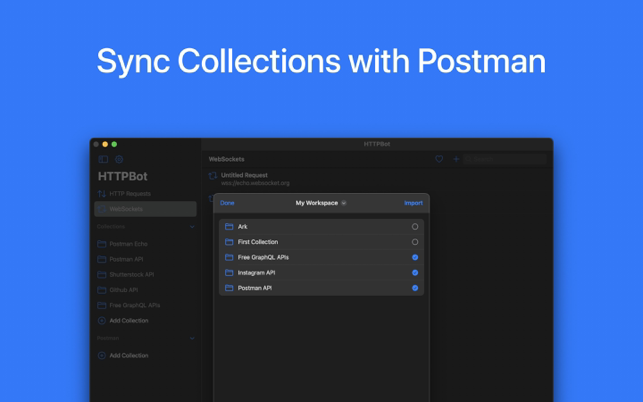Focus the Search field in toolbar
This screenshot has width=643, height=402.
tap(505, 159)
